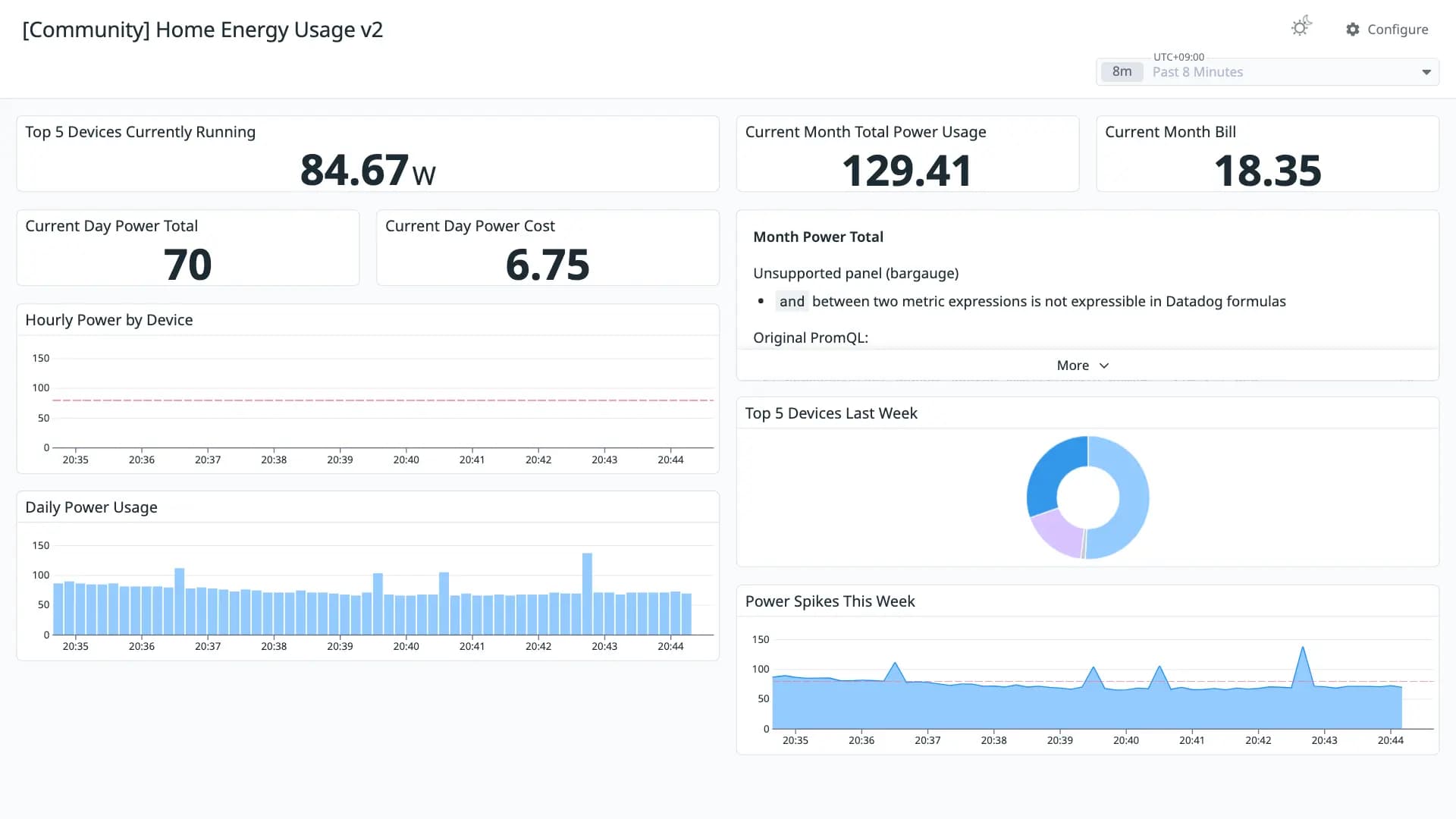This screenshot has height=819, width=1456.
Task: Click the 6.75 day power cost value
Action: 548,265
